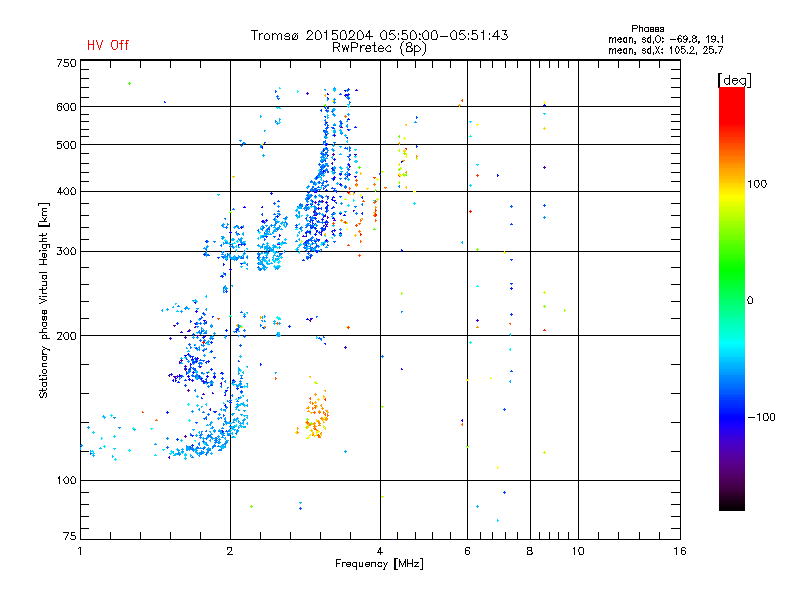
Task: Click the 'Frequency [MHz]' axis title
Action: click(379, 564)
